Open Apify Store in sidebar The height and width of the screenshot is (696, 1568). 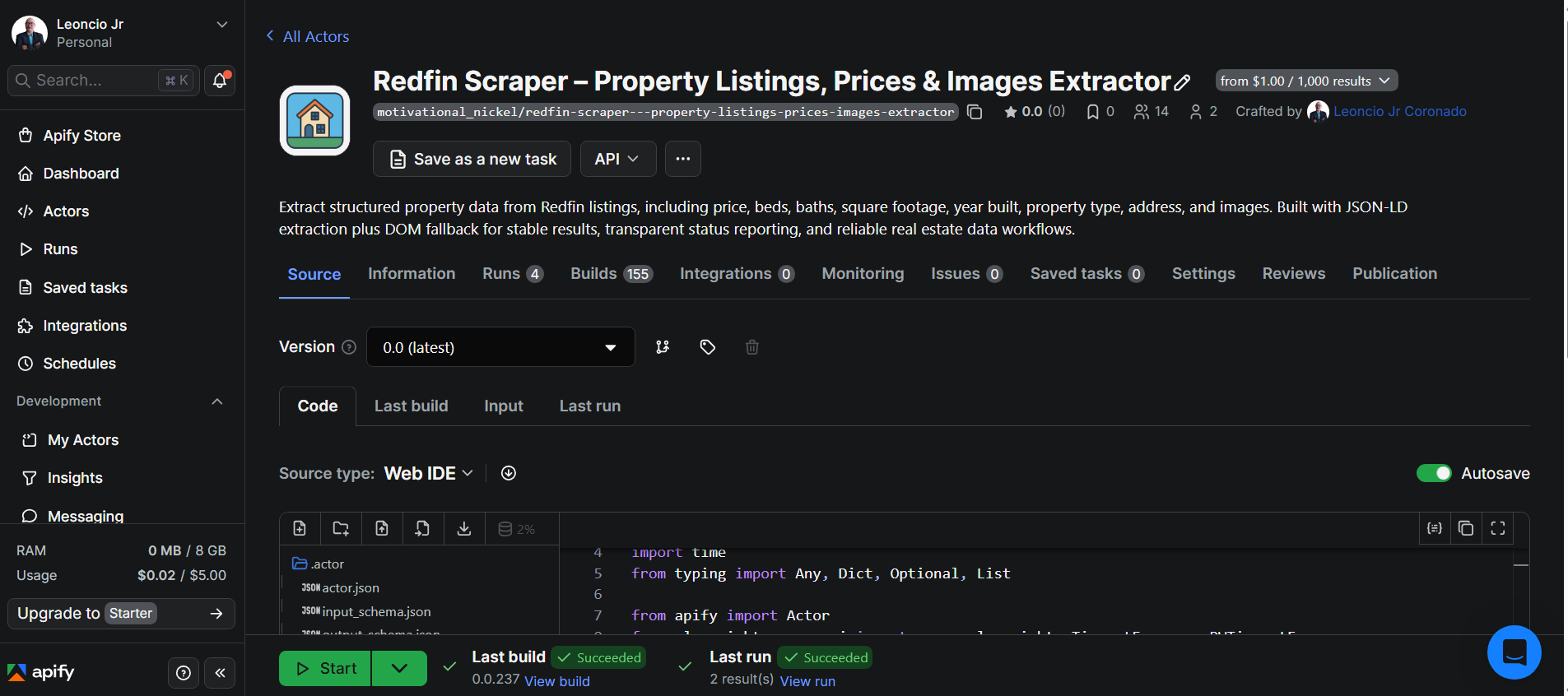pos(81,136)
